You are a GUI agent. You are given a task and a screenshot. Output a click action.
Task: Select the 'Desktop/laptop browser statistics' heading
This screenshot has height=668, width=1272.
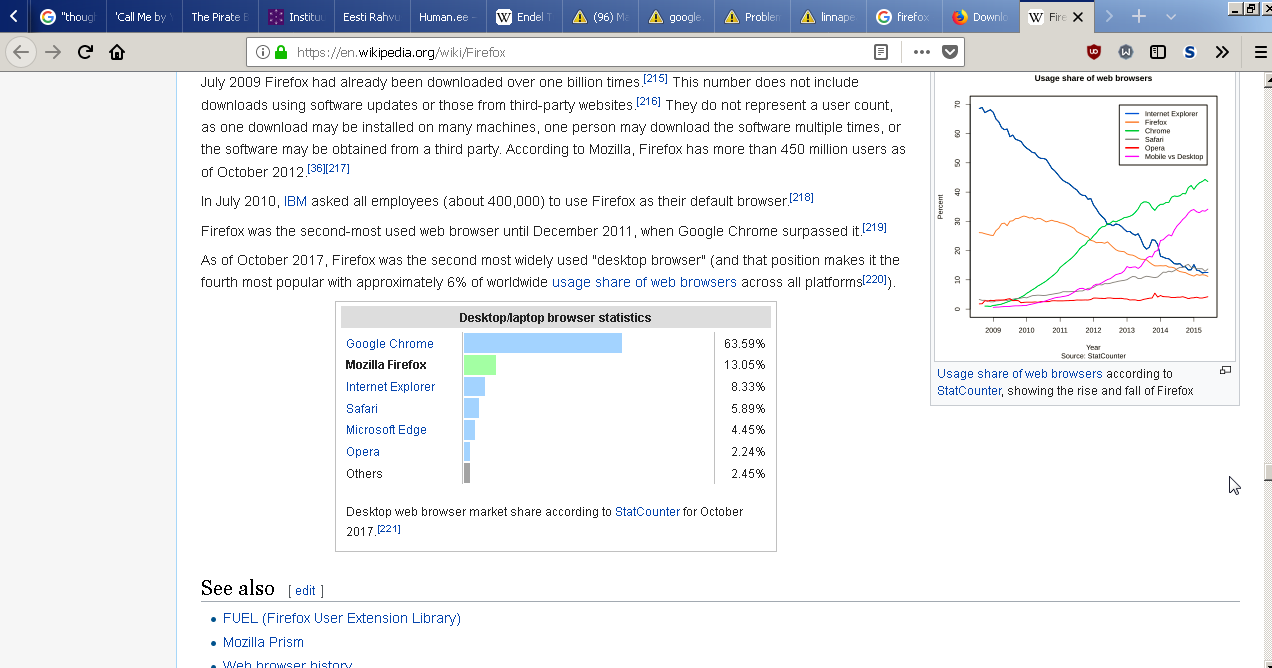point(555,317)
